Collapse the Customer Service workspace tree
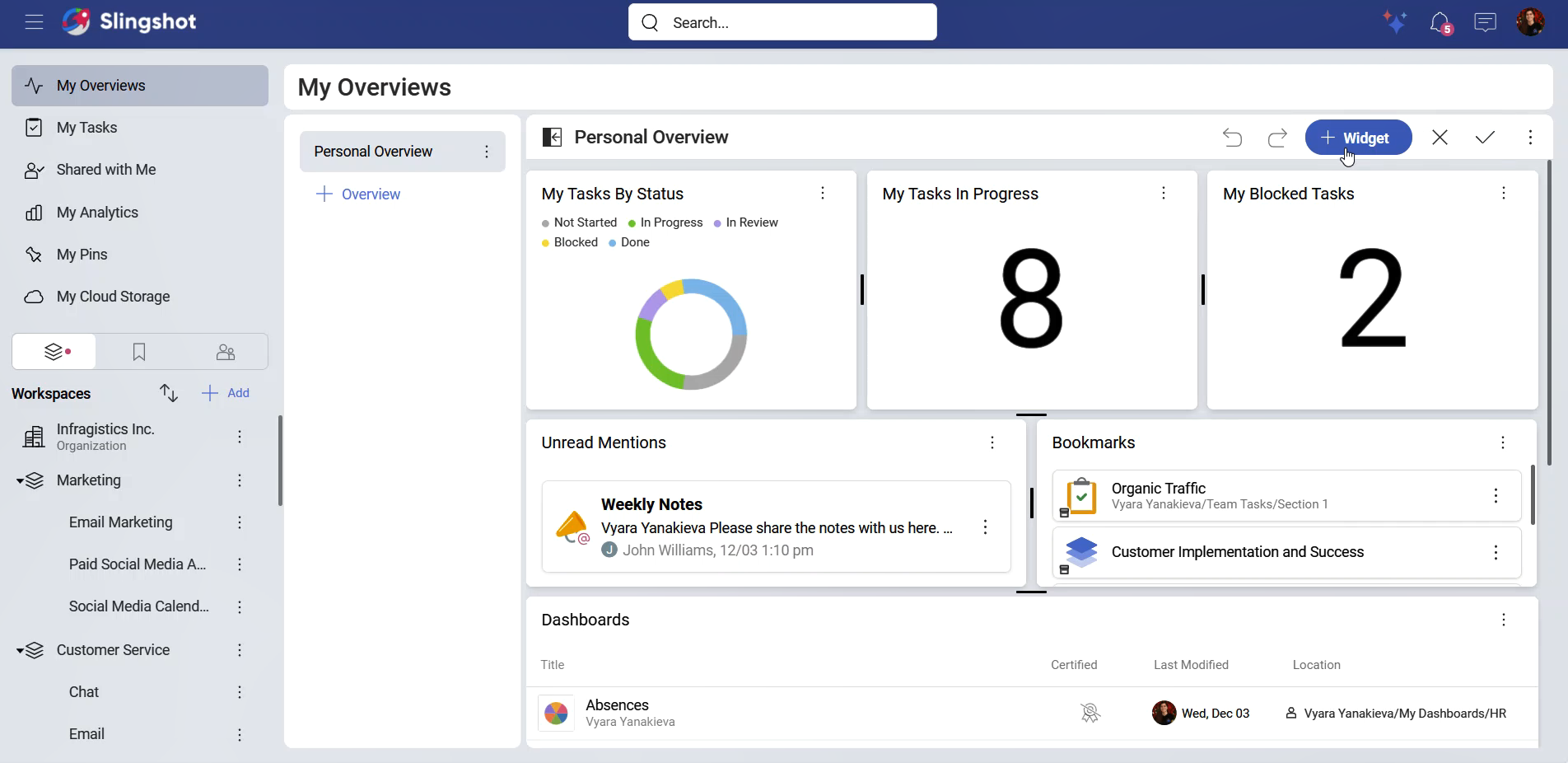Image resolution: width=1568 pixels, height=763 pixels. point(20,651)
